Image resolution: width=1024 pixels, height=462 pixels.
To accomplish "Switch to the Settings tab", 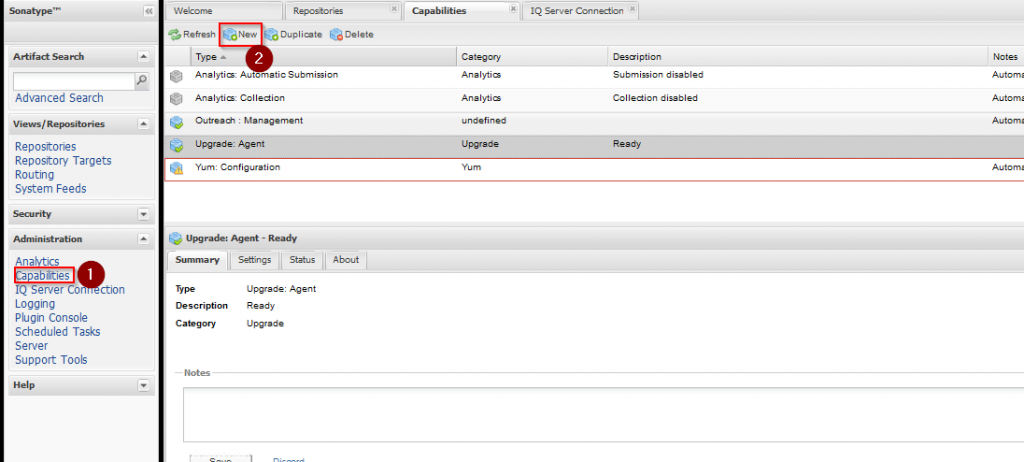I will [254, 260].
